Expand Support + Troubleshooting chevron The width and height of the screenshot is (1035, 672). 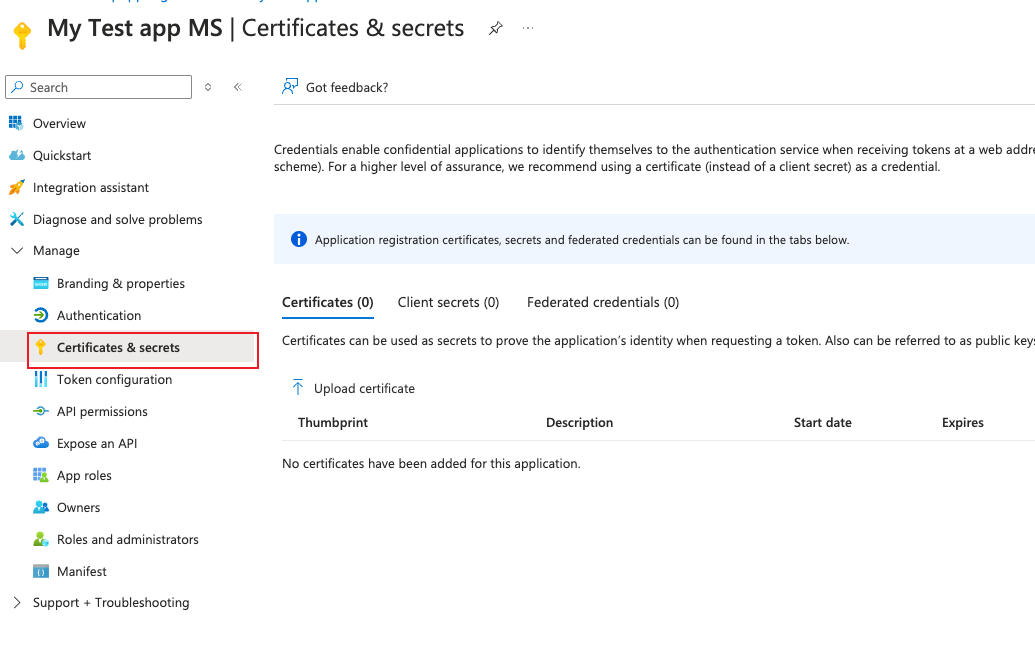pyautogui.click(x=17, y=603)
